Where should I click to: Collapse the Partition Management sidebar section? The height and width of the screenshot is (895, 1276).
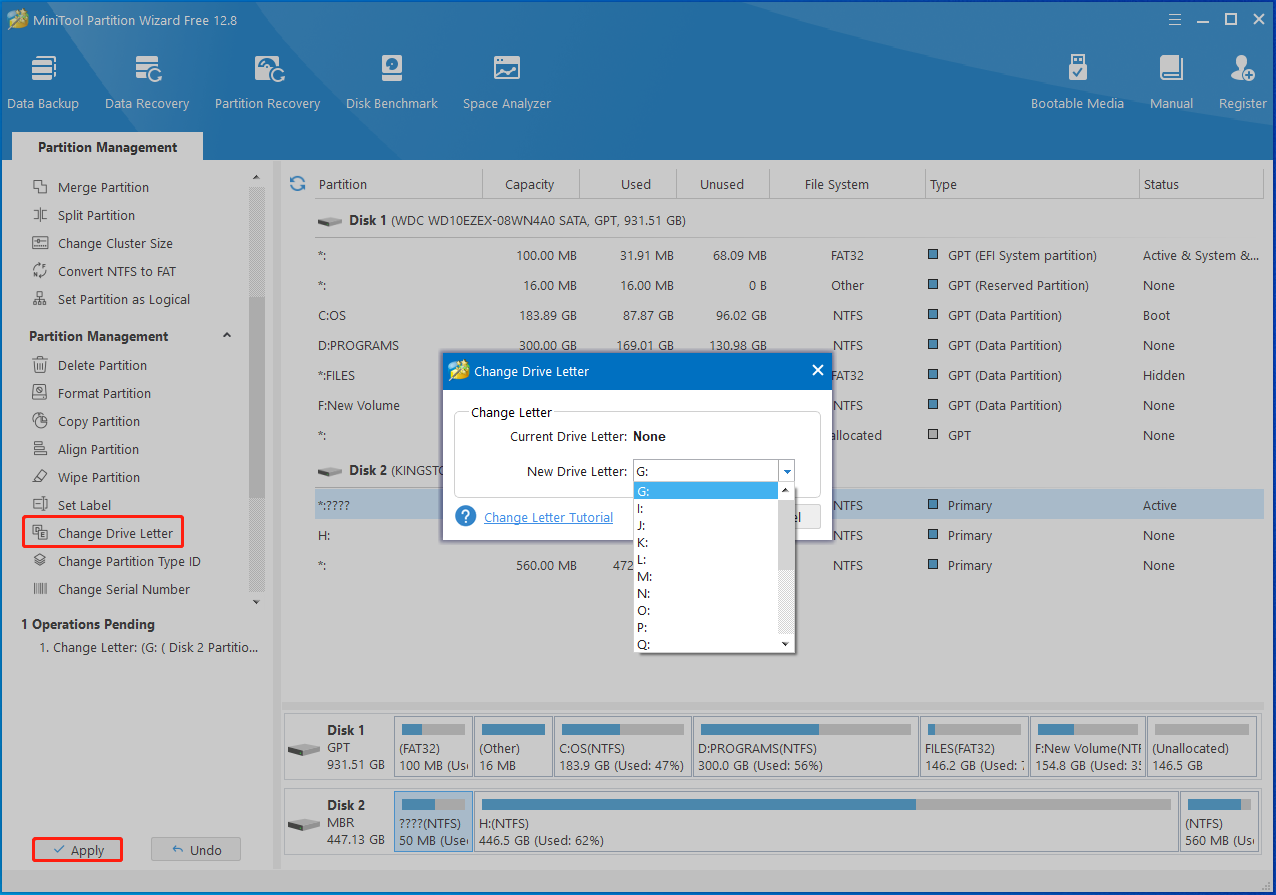tap(227, 336)
